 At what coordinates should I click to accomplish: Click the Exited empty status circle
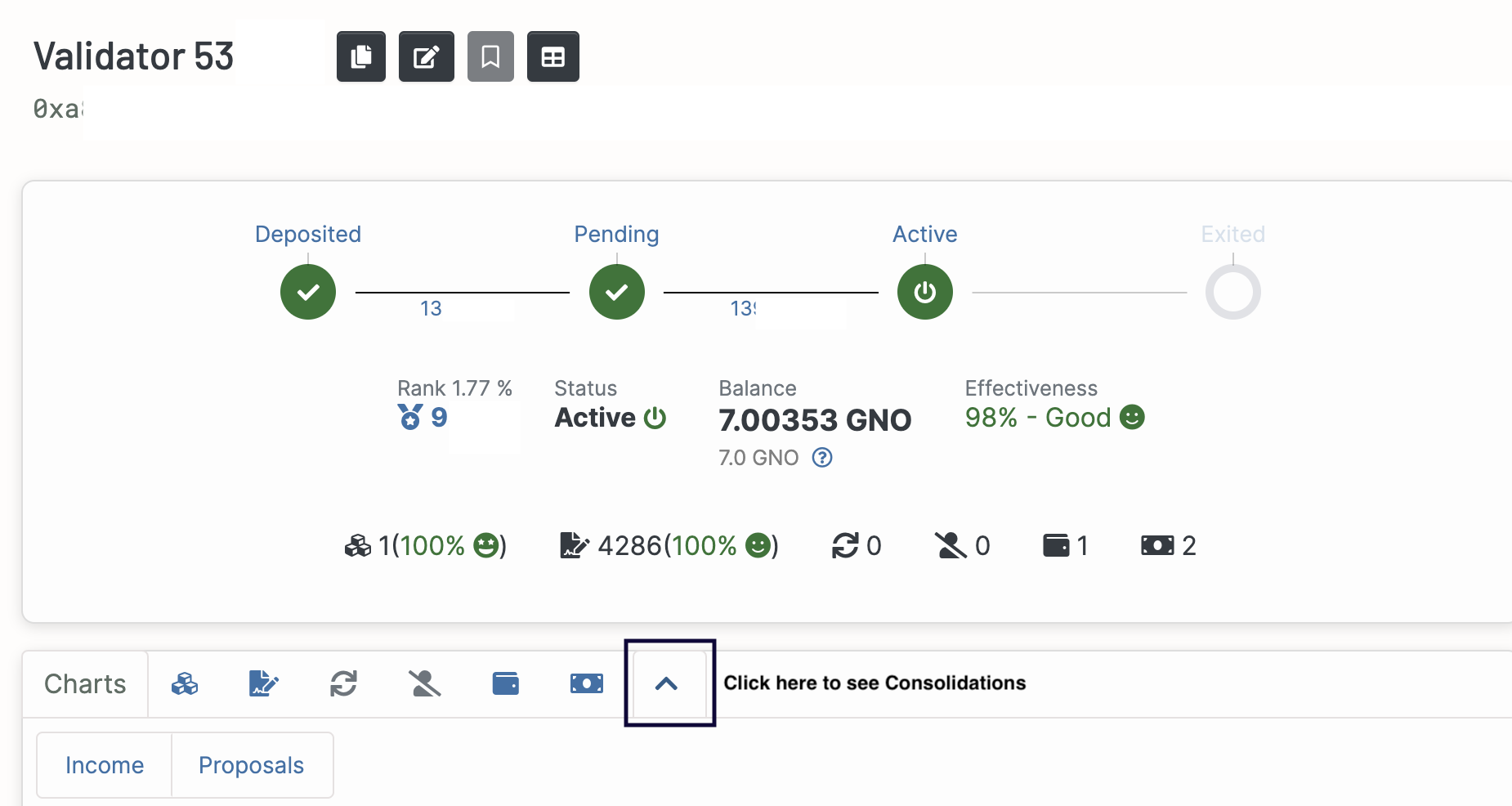(1232, 292)
